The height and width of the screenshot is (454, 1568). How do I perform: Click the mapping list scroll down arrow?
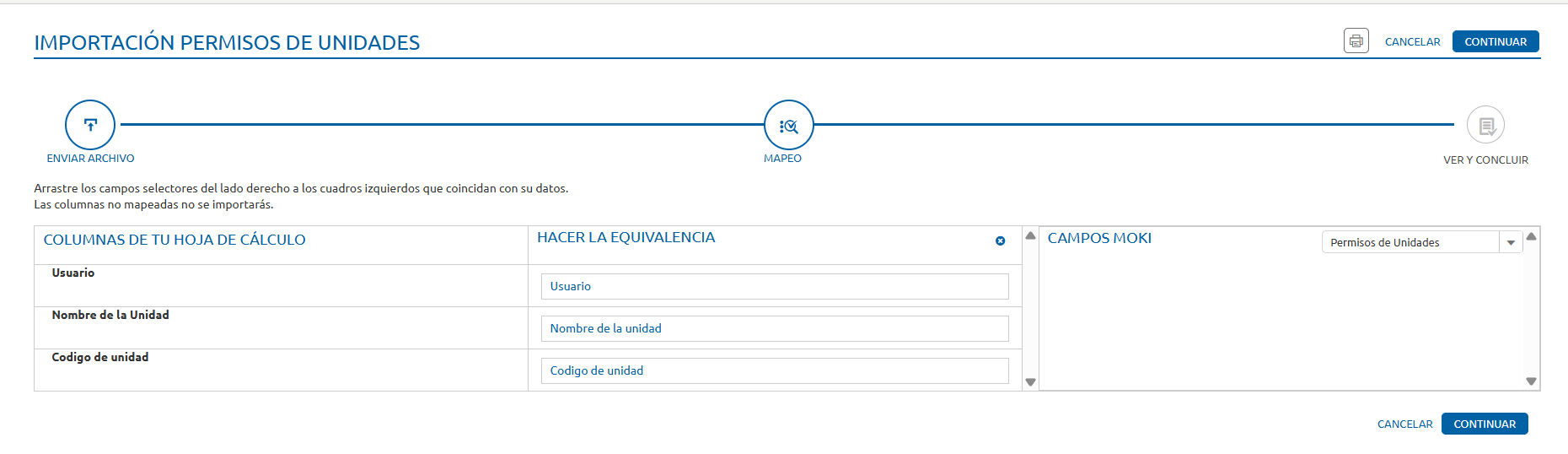(1030, 382)
